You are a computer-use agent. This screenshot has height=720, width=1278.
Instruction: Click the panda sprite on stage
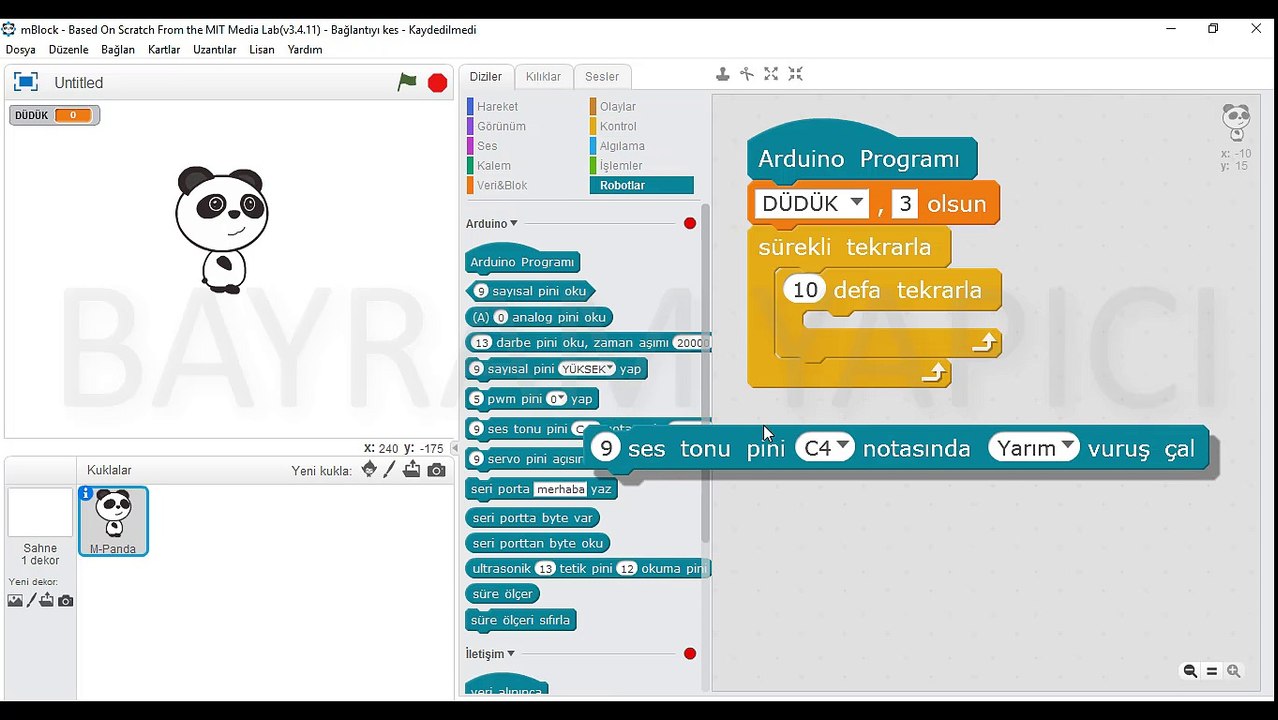pos(222,229)
